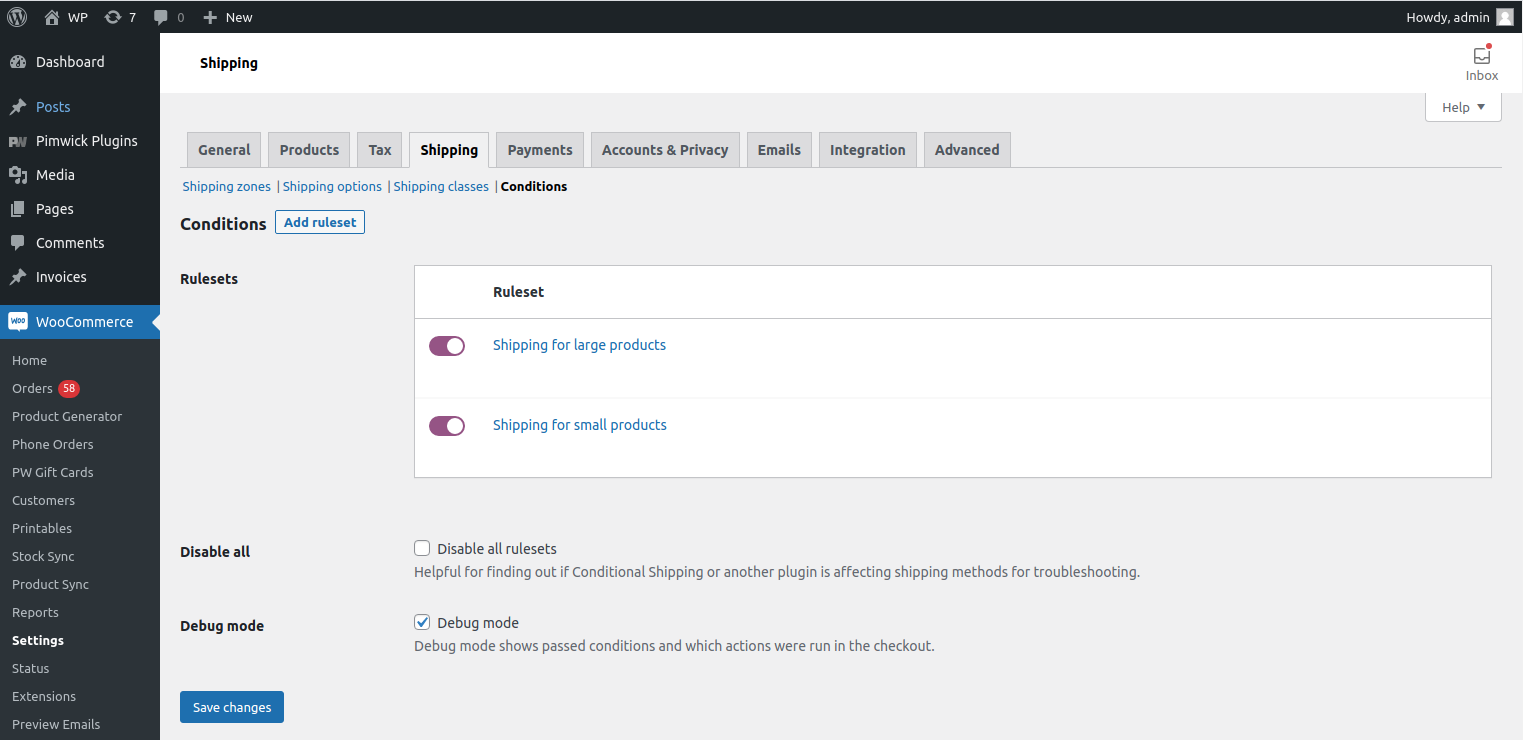Click the Ruleset column header
Screen dimensions: 1523x740
coord(518,292)
